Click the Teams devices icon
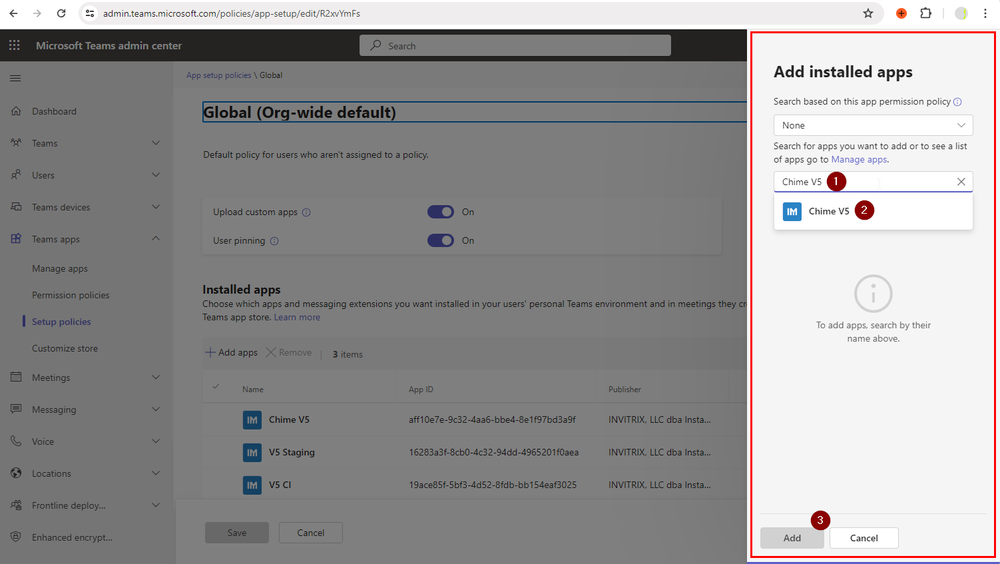Viewport: 1000px width, 564px height. [x=16, y=207]
